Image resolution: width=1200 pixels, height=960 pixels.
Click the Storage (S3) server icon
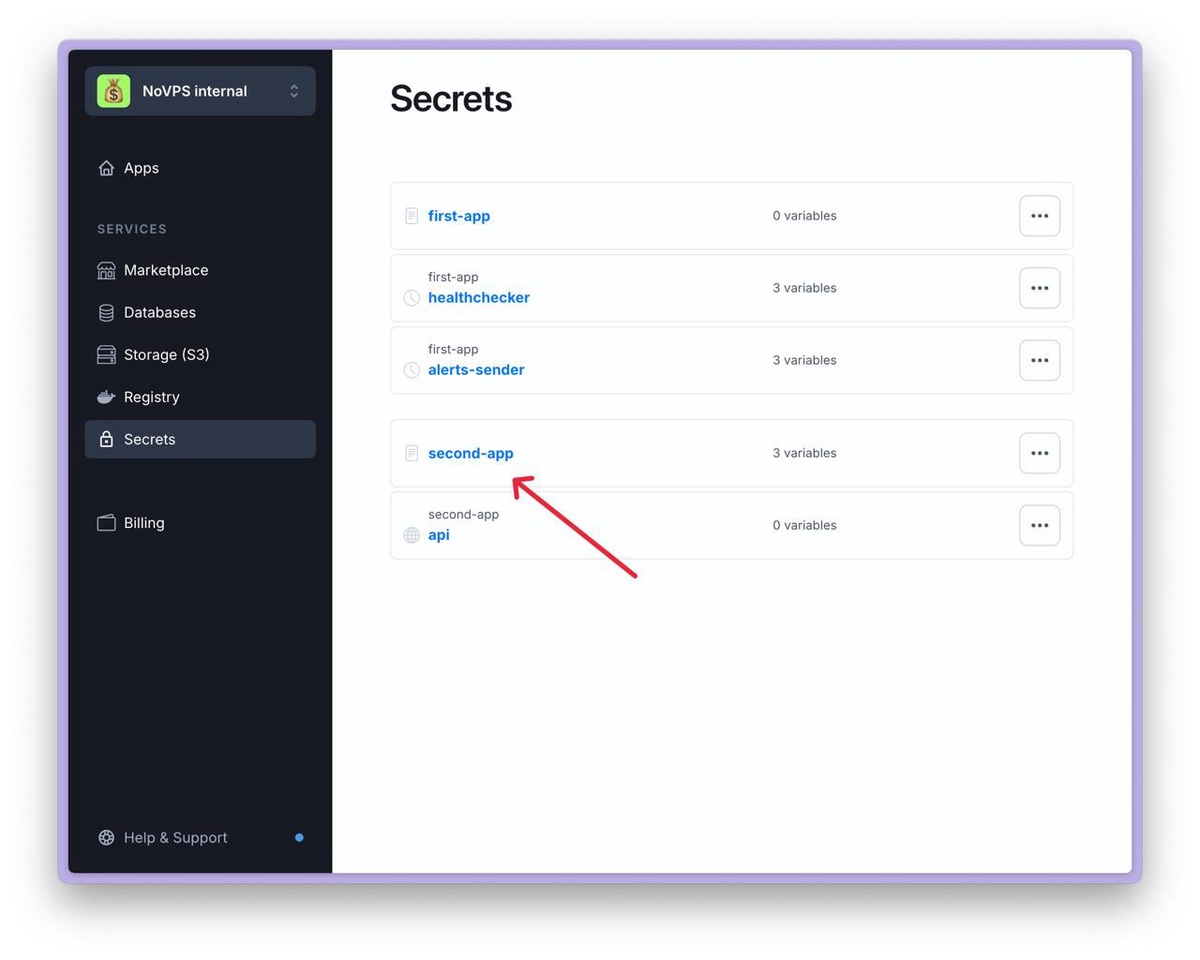click(x=106, y=355)
